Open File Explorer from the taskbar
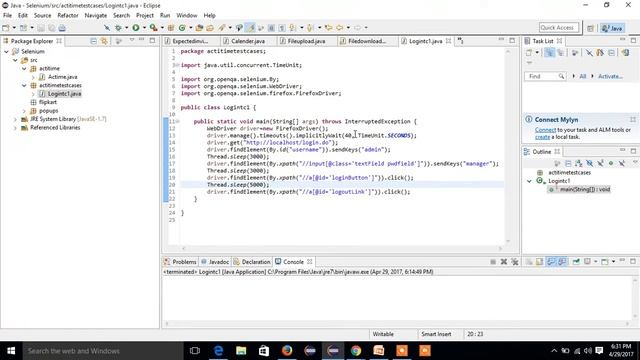 coord(241,351)
